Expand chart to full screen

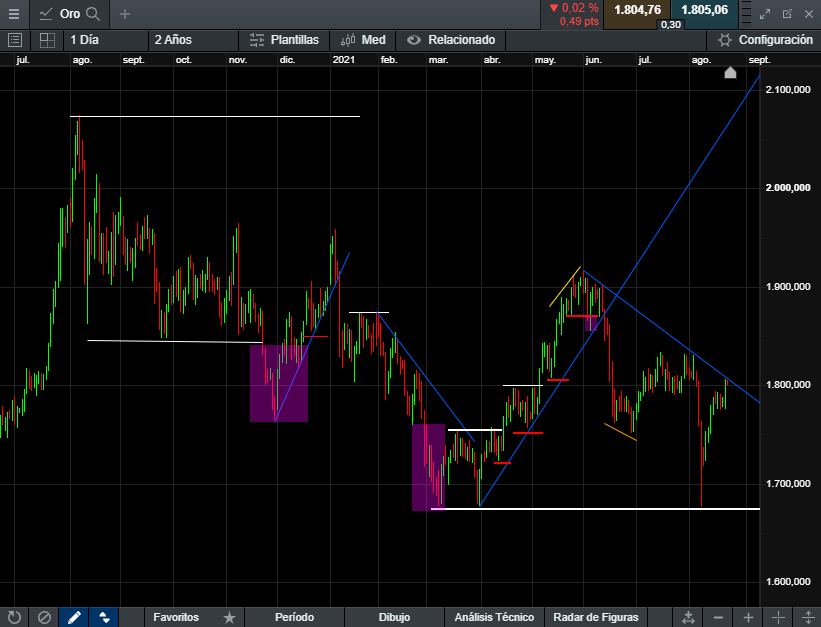[x=765, y=14]
